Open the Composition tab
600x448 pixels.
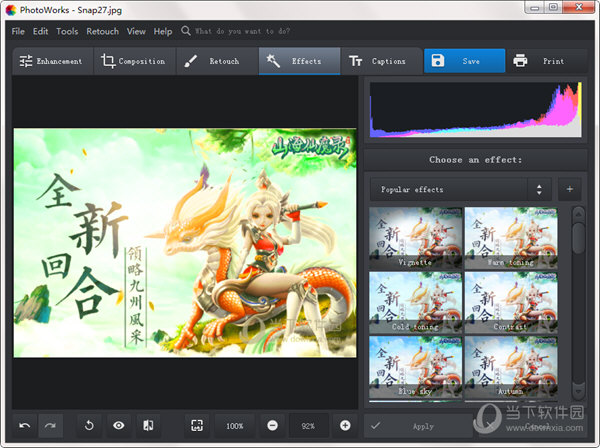135,61
